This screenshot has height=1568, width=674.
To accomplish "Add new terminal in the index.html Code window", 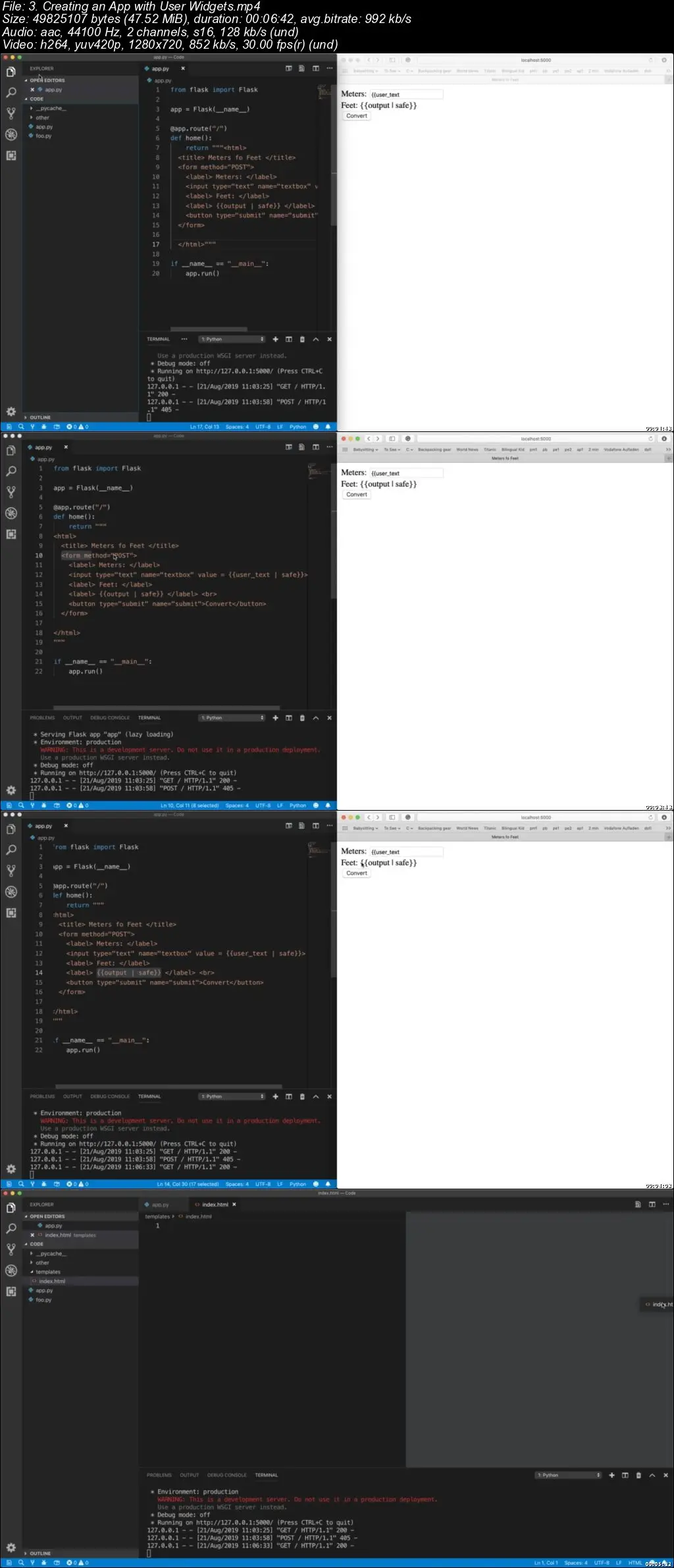I will (611, 1475).
